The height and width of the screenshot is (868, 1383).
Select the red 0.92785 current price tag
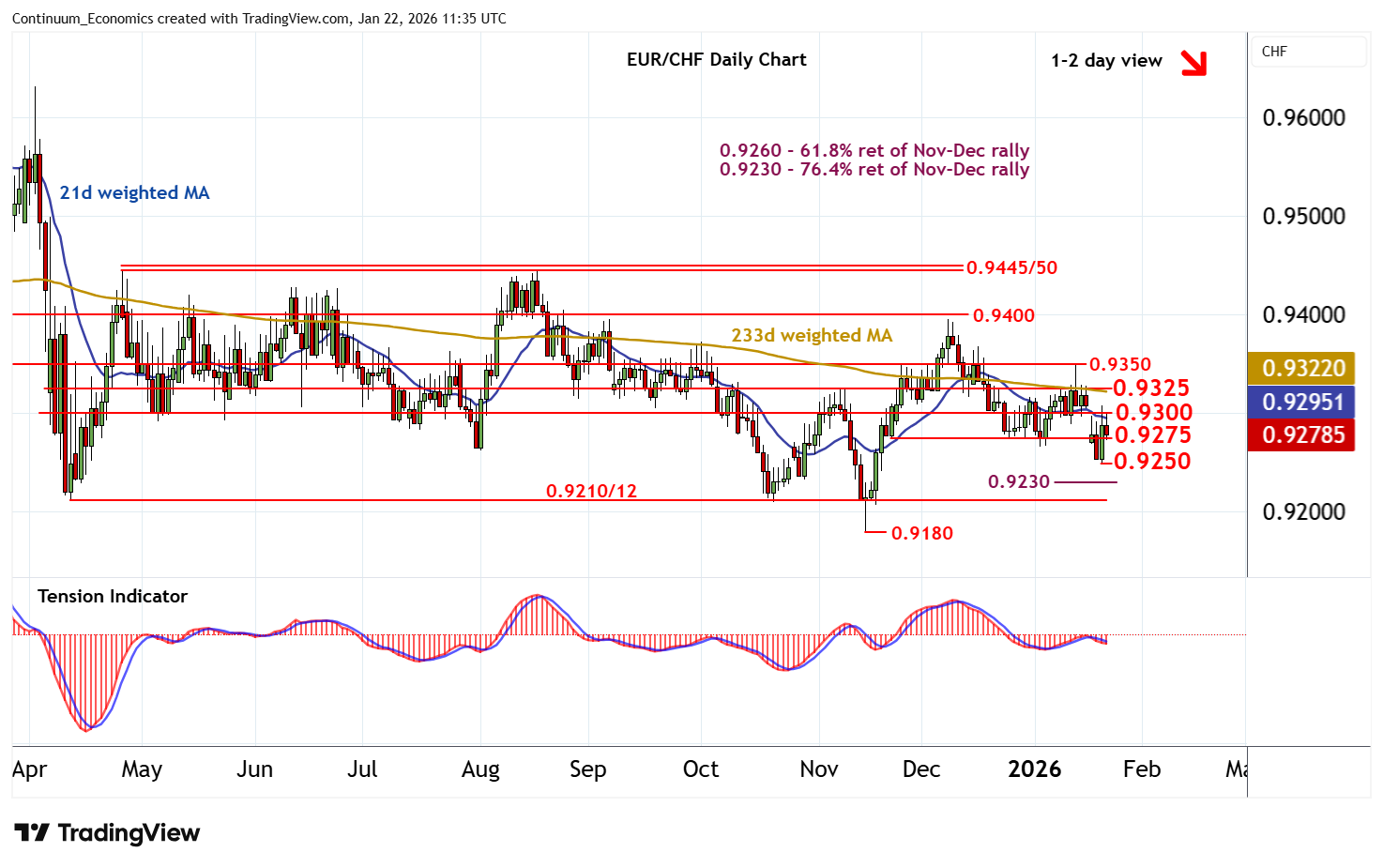tap(1301, 434)
